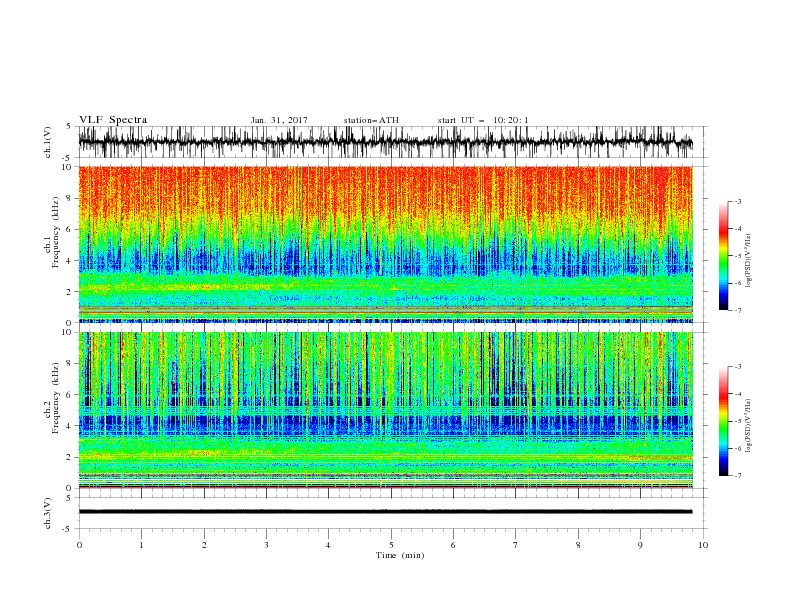
Task: Click the ch.1 voltage waveform trace
Action: [385, 142]
